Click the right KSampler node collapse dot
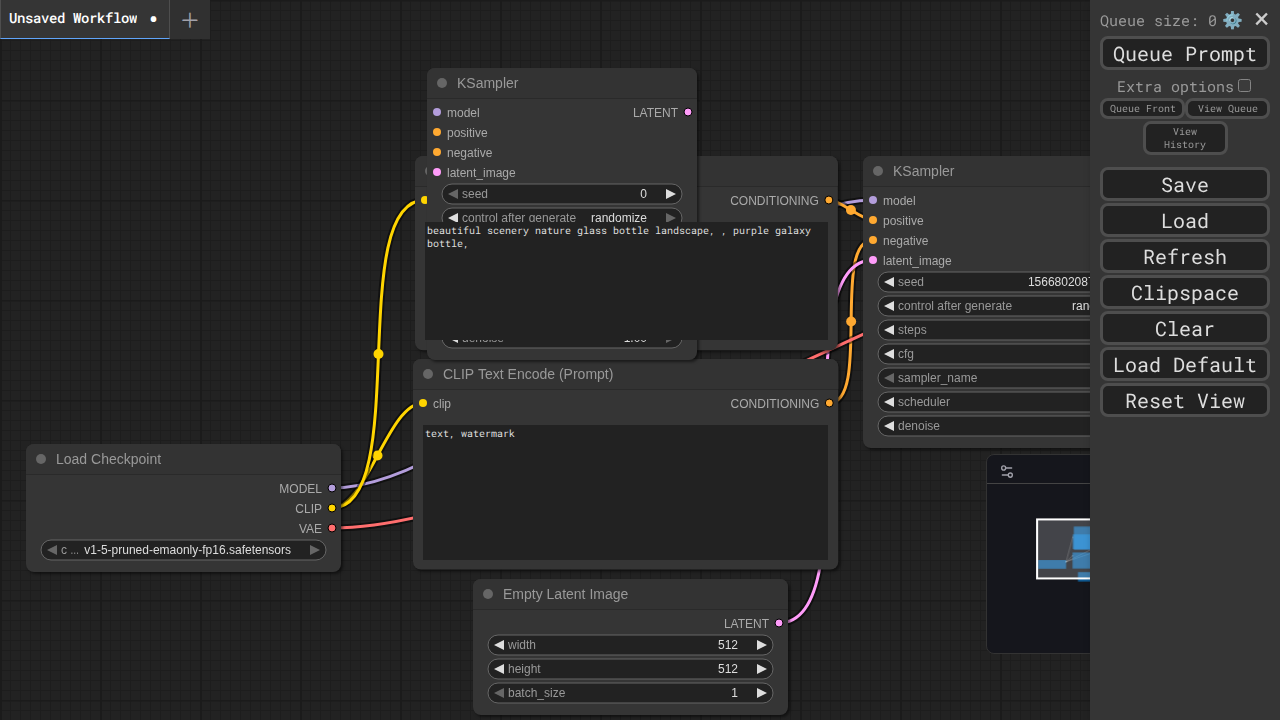The width and height of the screenshot is (1280, 720). pyautogui.click(x=878, y=171)
